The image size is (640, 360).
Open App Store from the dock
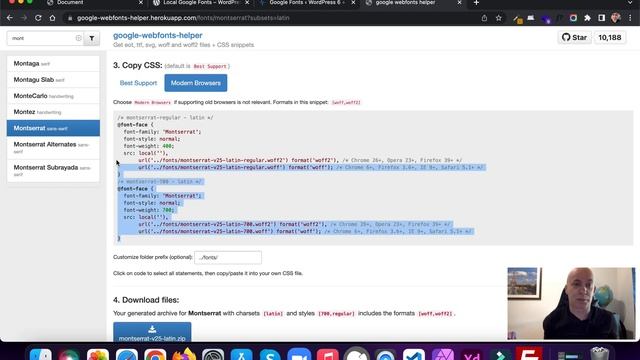(242, 354)
